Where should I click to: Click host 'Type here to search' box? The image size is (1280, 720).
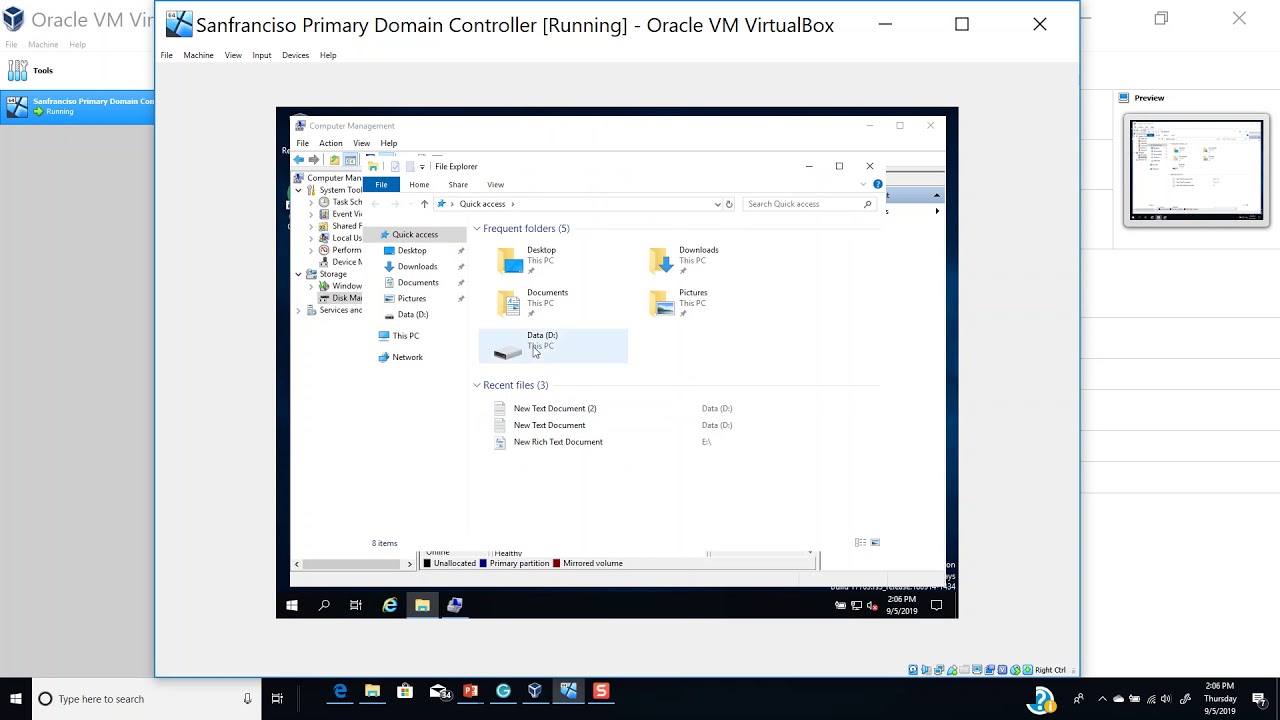coord(144,699)
